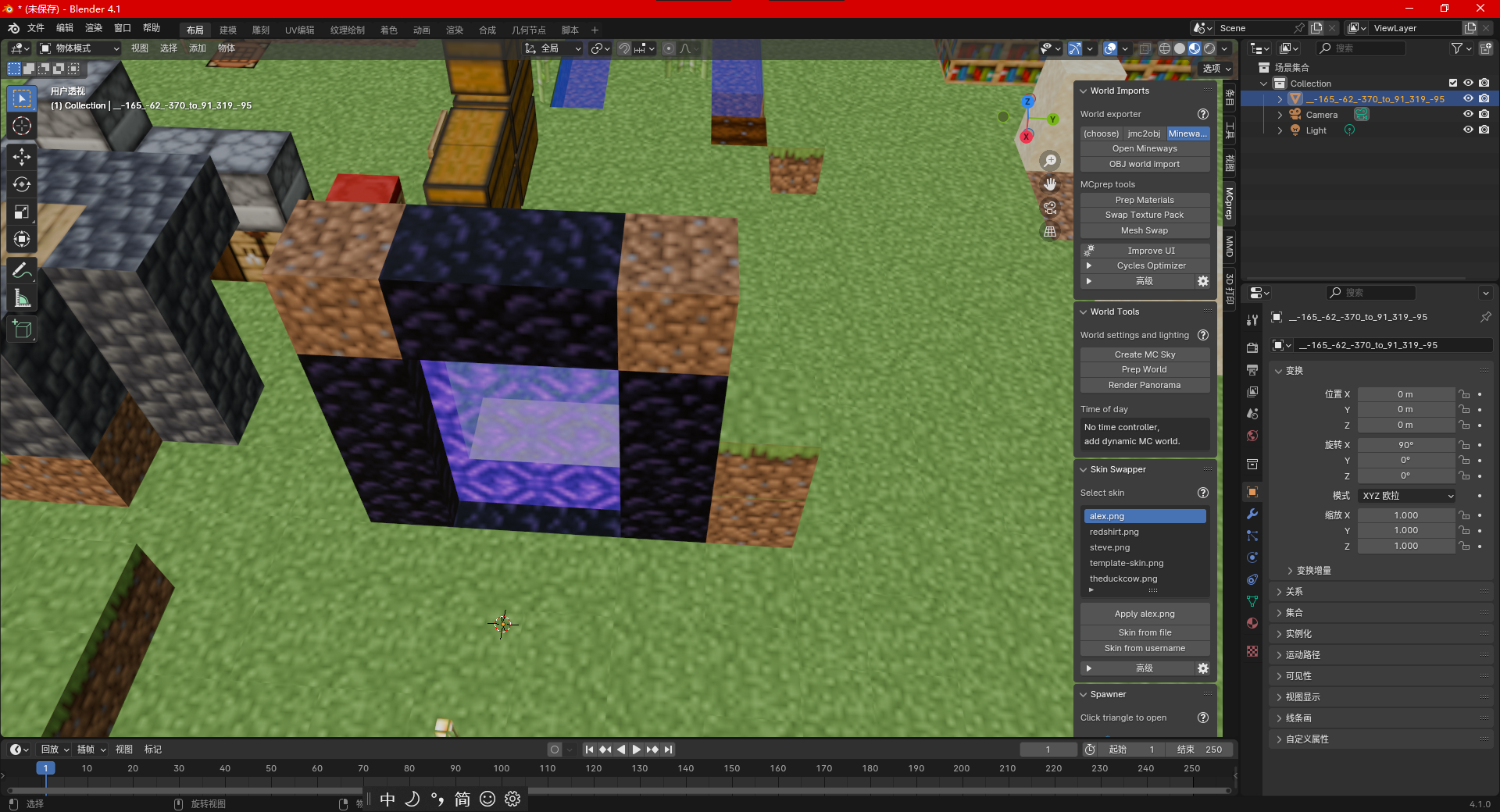Click the Mesh Swap button
The width and height of the screenshot is (1500, 812).
[1145, 230]
